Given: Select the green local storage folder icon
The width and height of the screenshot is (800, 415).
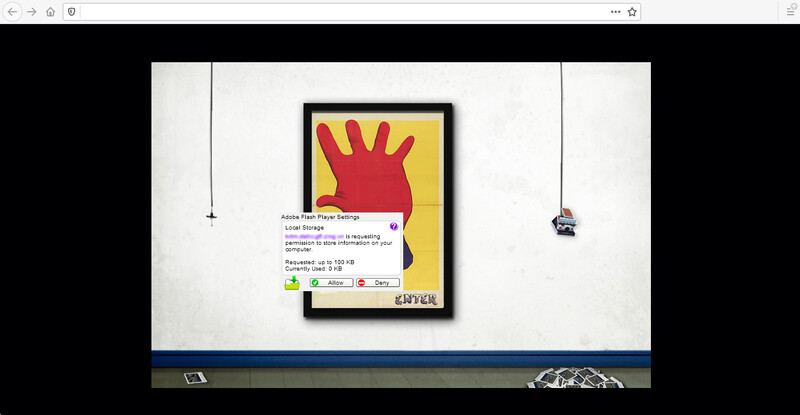Looking at the screenshot, I should pyautogui.click(x=292, y=283).
